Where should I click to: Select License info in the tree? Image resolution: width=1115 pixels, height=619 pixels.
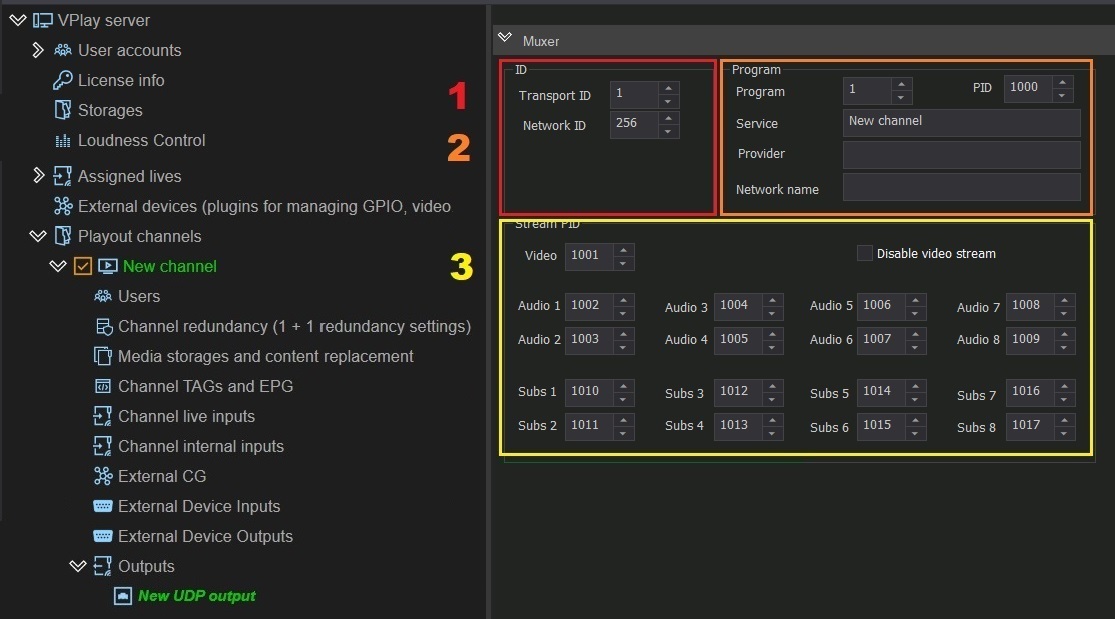[x=121, y=80]
